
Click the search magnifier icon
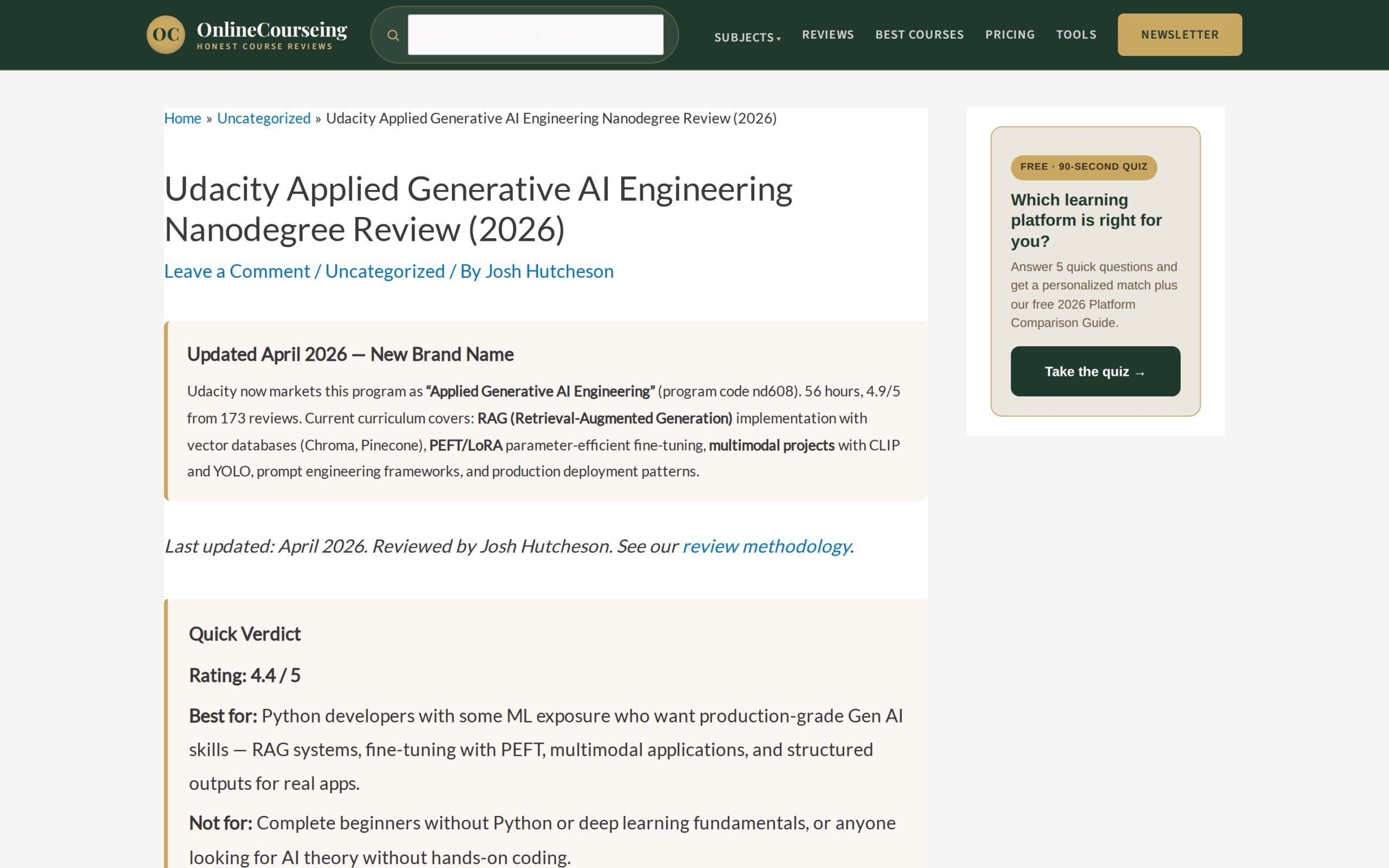click(393, 36)
